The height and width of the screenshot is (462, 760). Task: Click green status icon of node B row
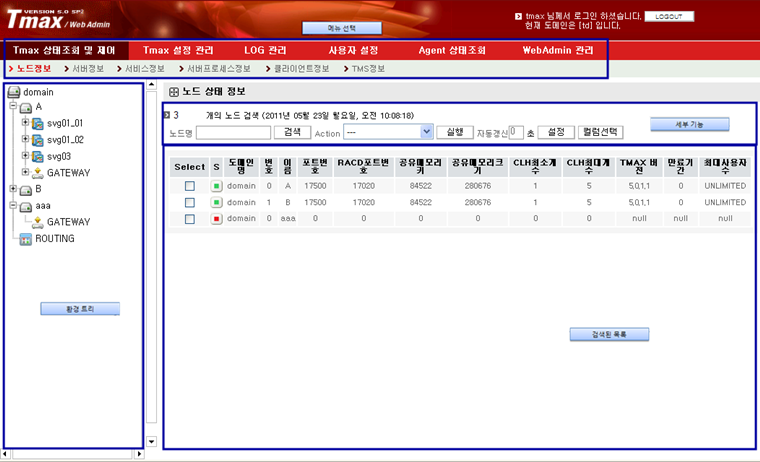coord(216,202)
